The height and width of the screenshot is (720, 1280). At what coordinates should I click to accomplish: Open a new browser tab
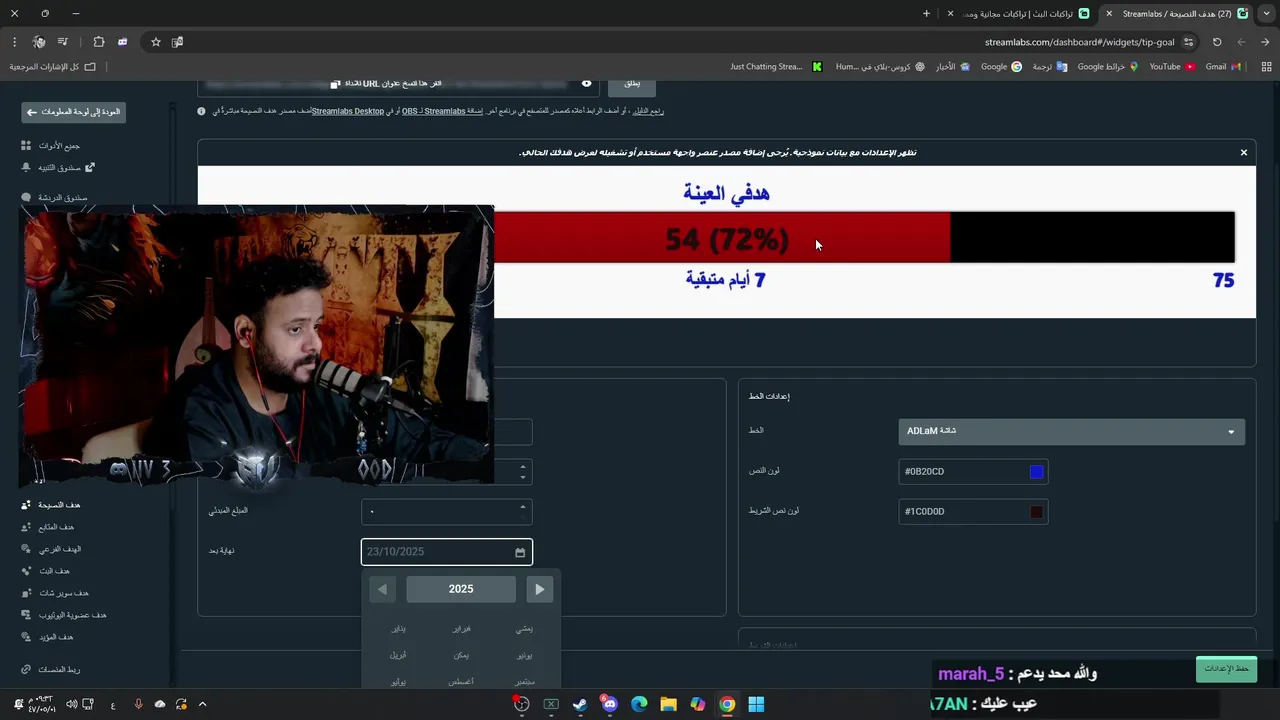tap(926, 14)
